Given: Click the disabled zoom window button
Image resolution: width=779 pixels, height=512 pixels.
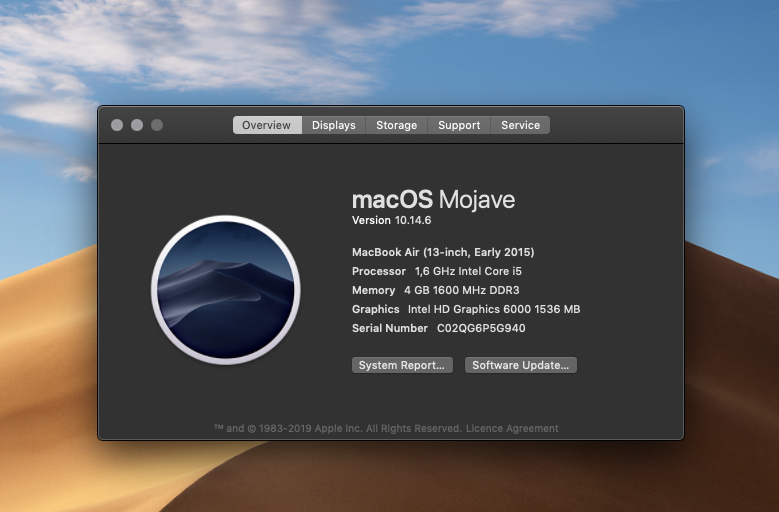Looking at the screenshot, I should (157, 125).
